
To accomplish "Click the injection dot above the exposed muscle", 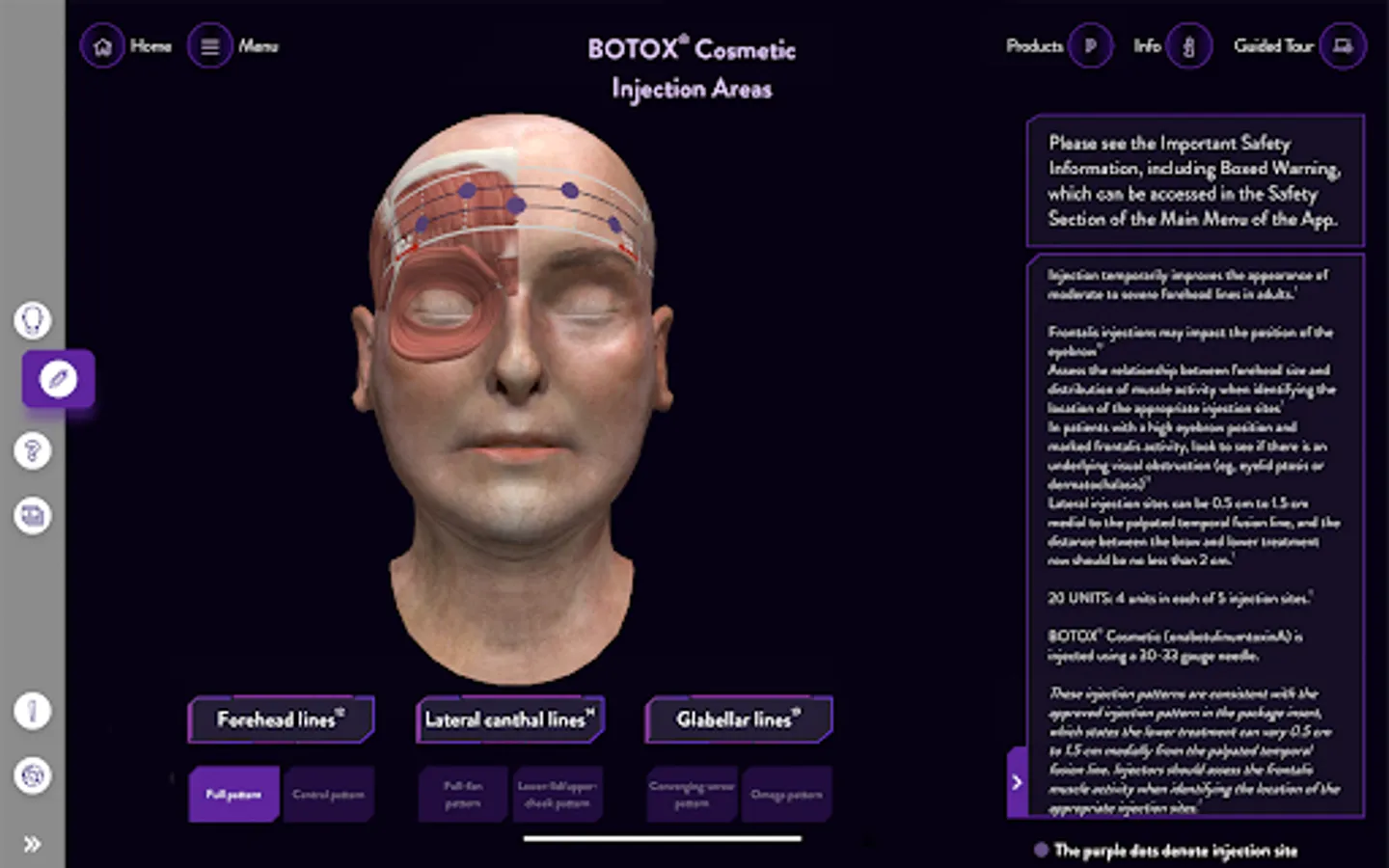I will pyautogui.click(x=468, y=191).
